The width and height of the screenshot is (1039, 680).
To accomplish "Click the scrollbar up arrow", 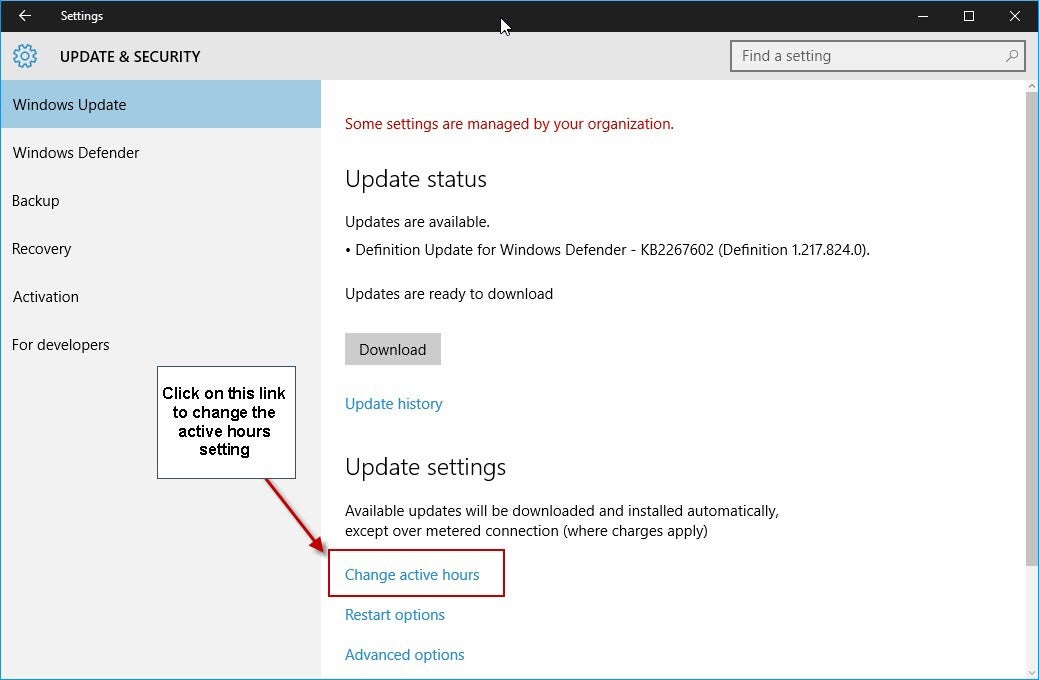I will point(1032,86).
